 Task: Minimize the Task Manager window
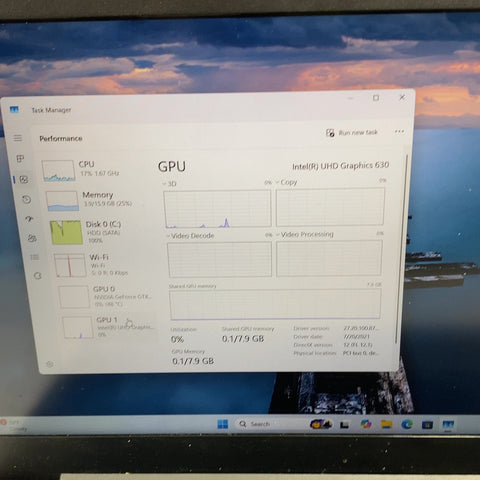(x=350, y=98)
